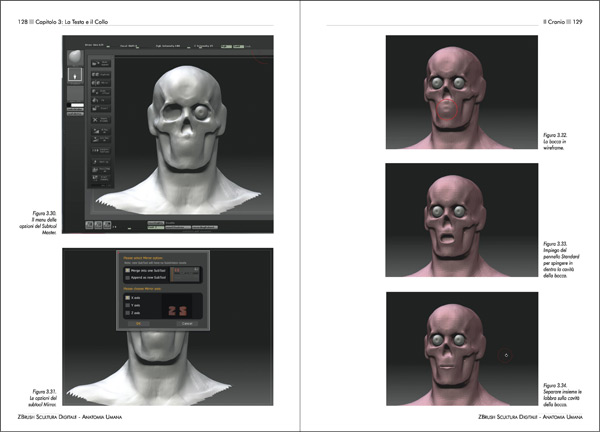
Task: Adjust the Draw Size slider in Figura 3.30
Action: (98, 45)
